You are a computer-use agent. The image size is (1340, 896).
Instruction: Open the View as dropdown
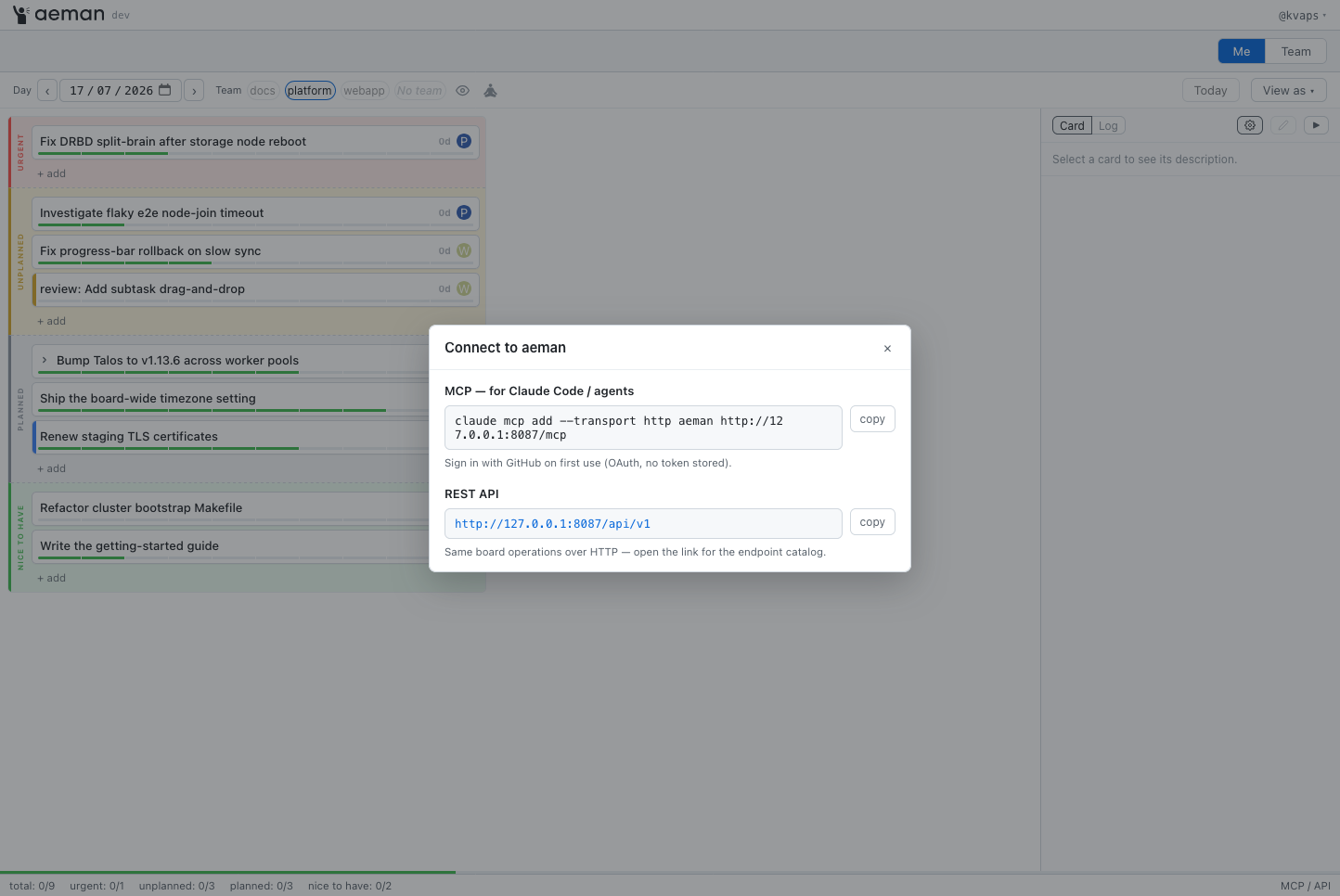pos(1288,90)
